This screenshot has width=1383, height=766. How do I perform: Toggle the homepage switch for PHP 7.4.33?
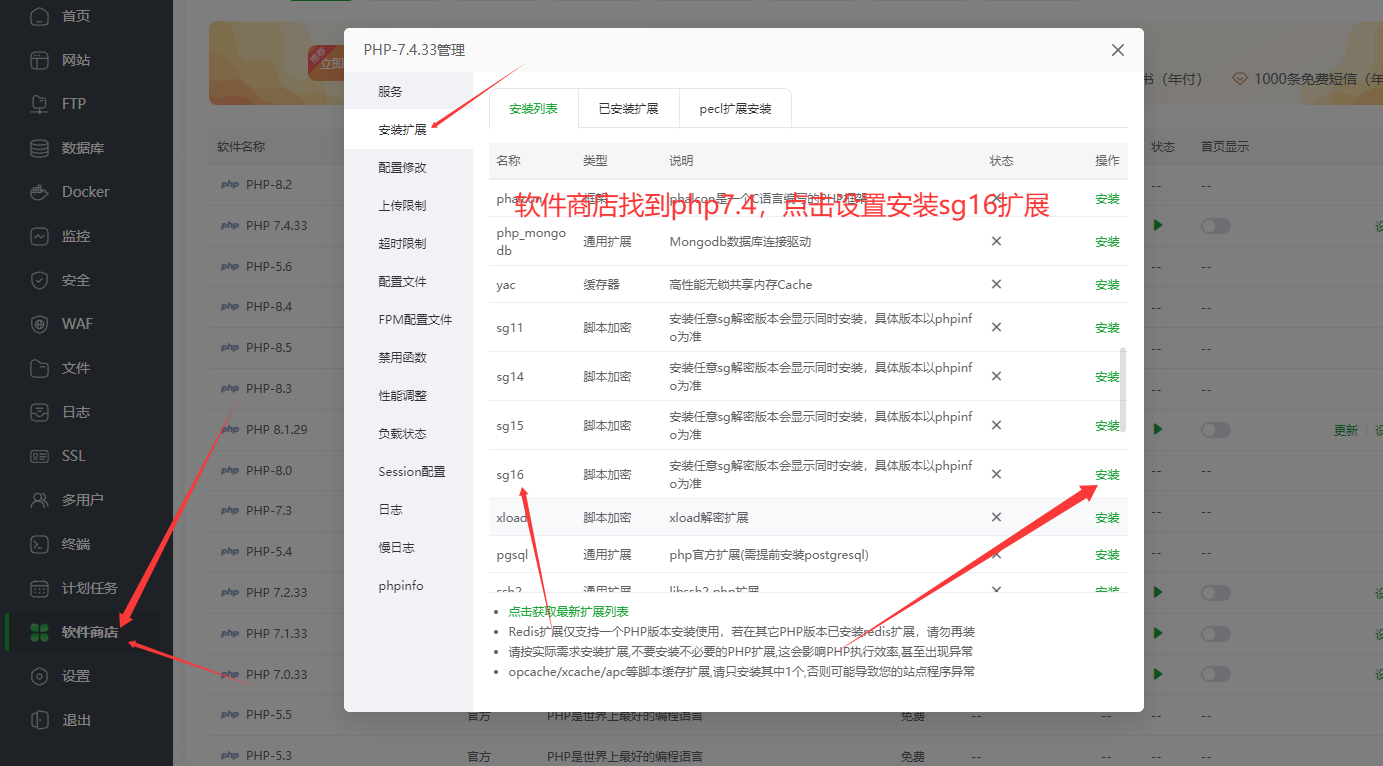click(x=1215, y=225)
